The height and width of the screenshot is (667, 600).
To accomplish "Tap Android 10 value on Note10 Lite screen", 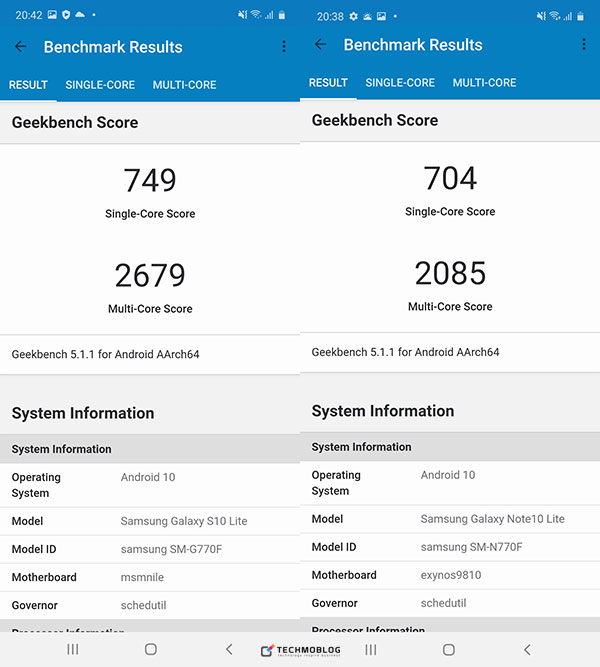I will [448, 475].
